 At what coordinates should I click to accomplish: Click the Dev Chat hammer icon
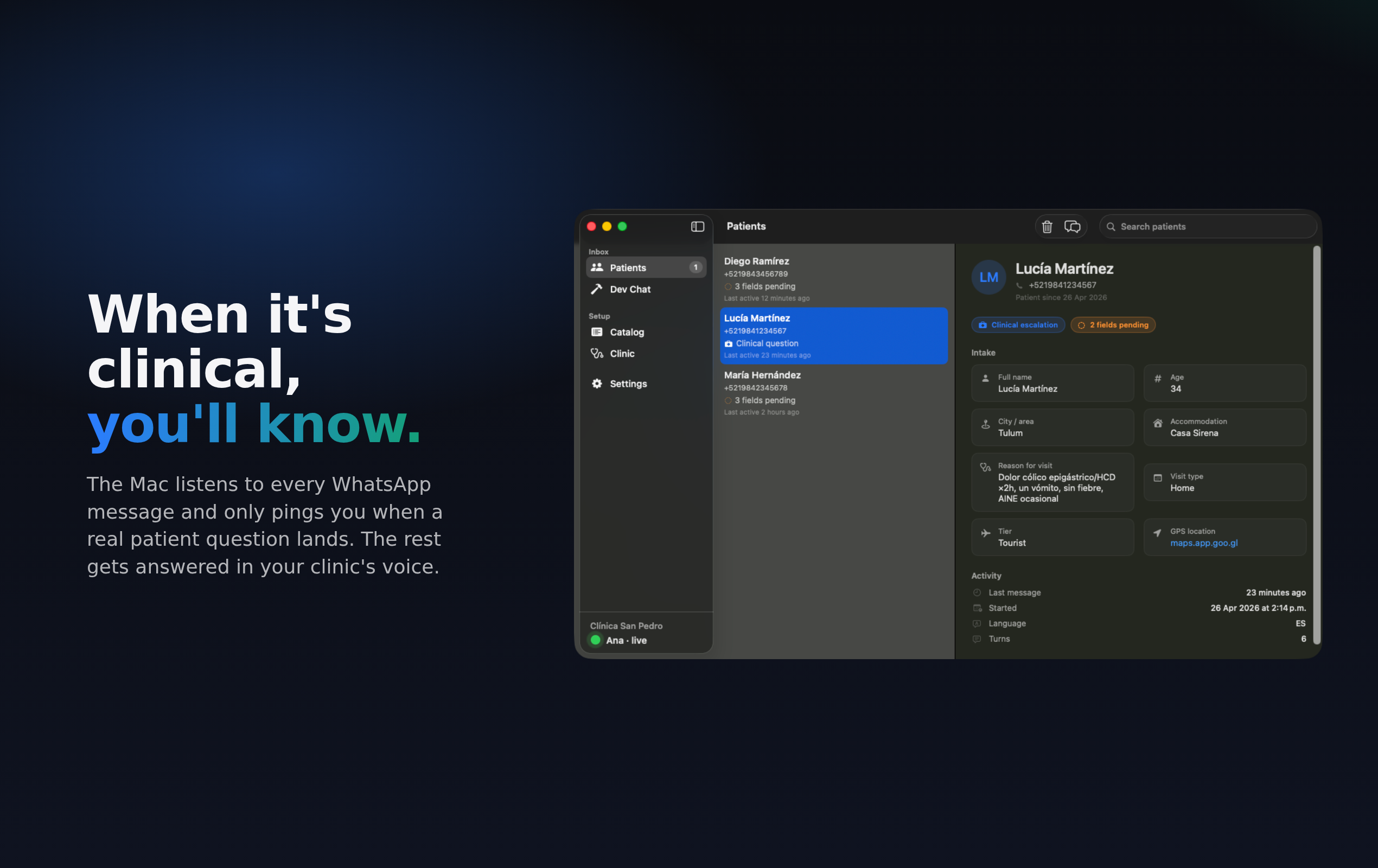[597, 289]
